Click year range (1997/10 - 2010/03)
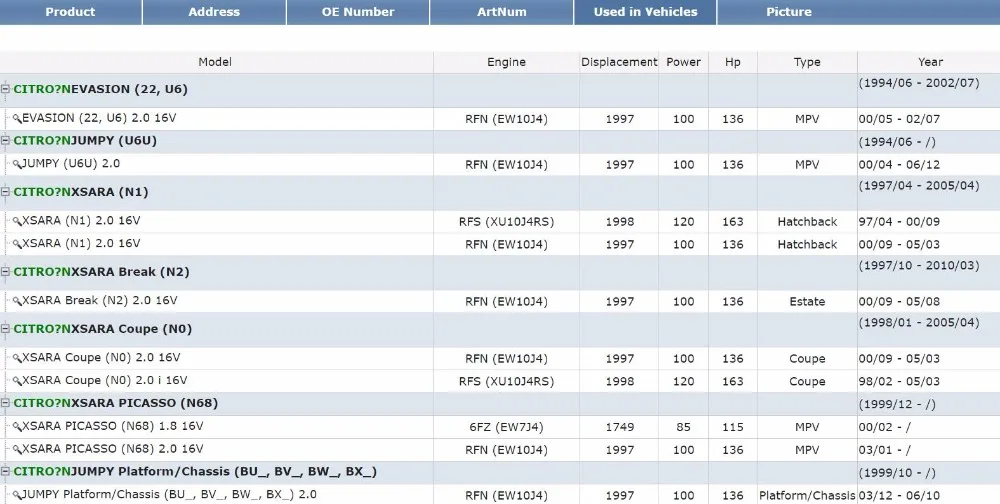 click(x=918, y=265)
